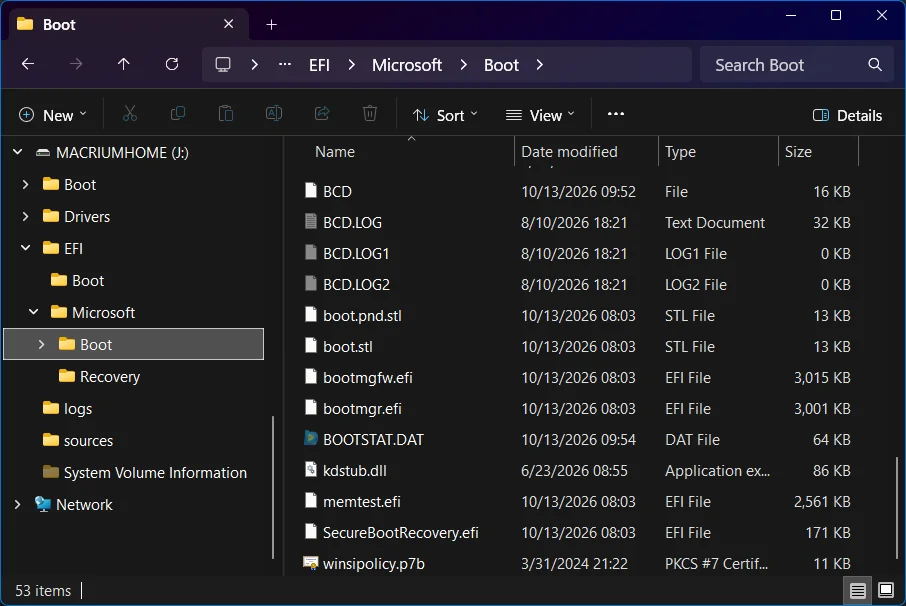Click EFI in the breadcrumb path
Screen dimensions: 906x606
pyautogui.click(x=320, y=65)
